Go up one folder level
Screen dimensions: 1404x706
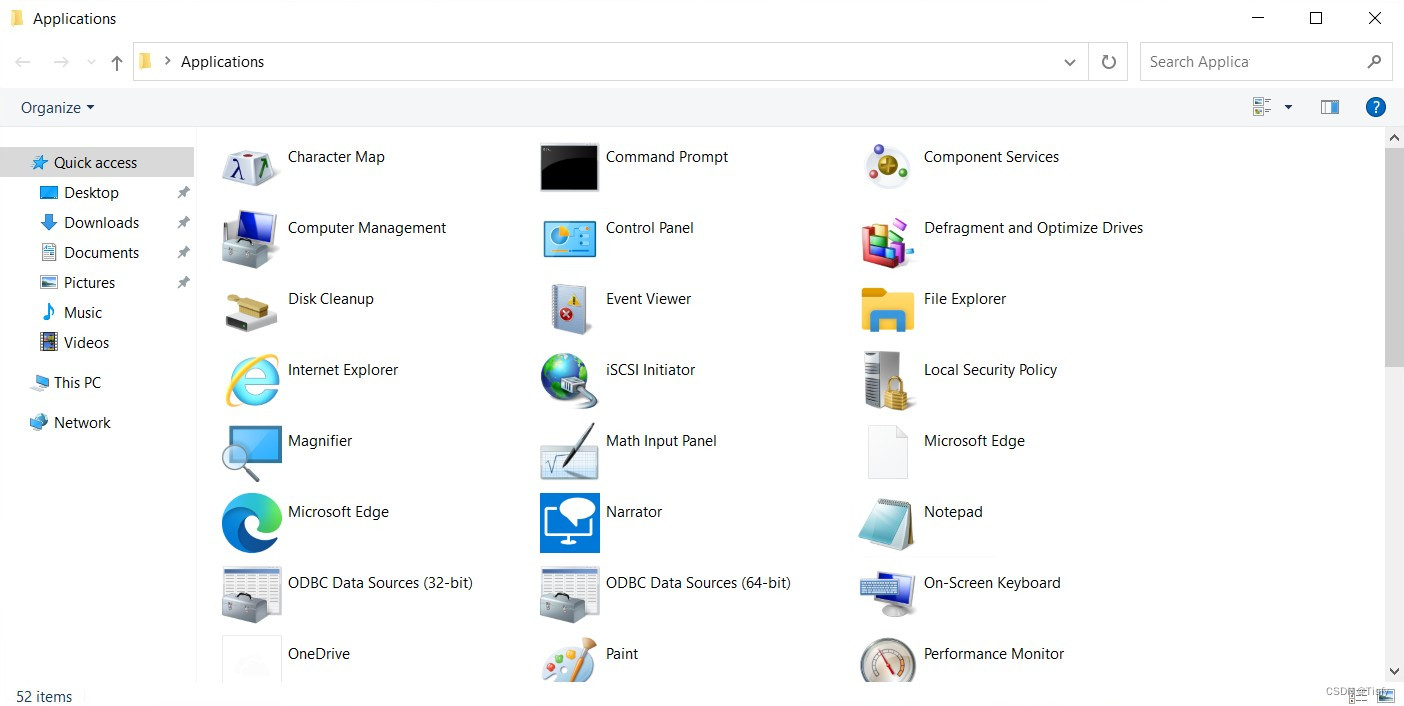(117, 62)
